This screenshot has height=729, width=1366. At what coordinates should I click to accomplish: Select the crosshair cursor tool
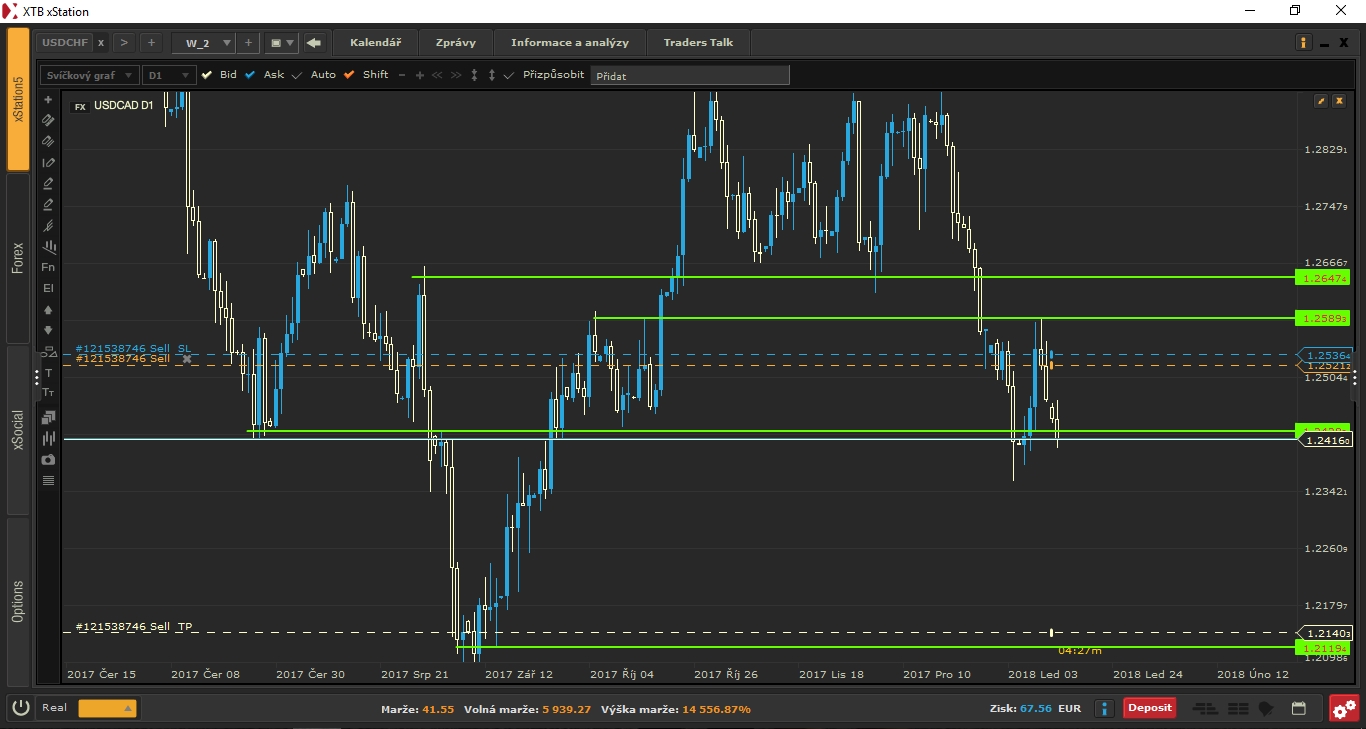click(48, 100)
